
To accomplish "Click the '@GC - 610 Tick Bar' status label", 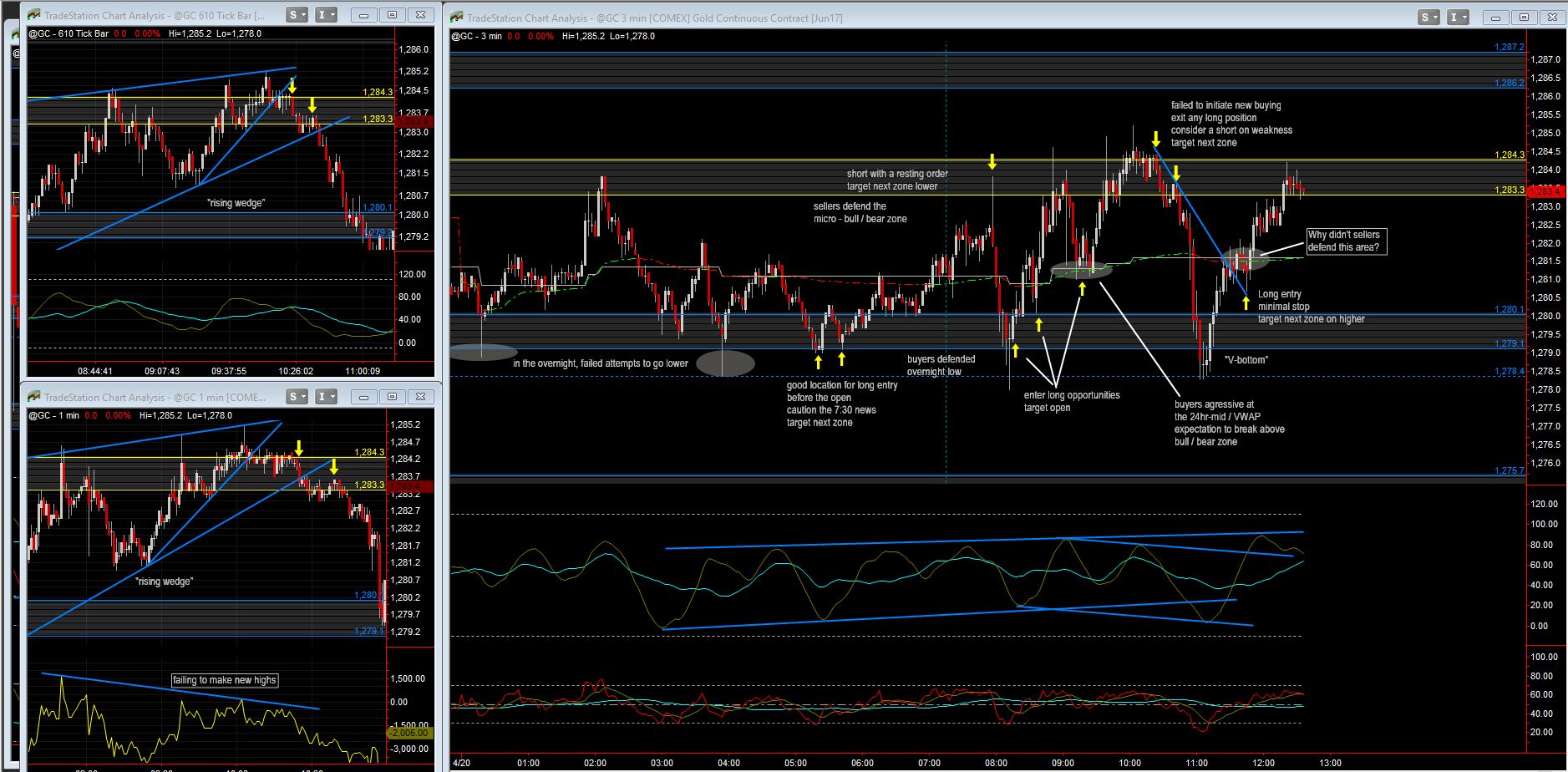I will click(69, 33).
